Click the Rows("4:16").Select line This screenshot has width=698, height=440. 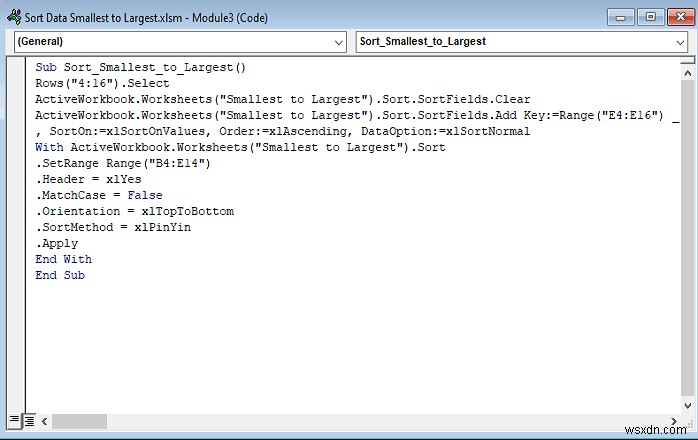pos(102,83)
